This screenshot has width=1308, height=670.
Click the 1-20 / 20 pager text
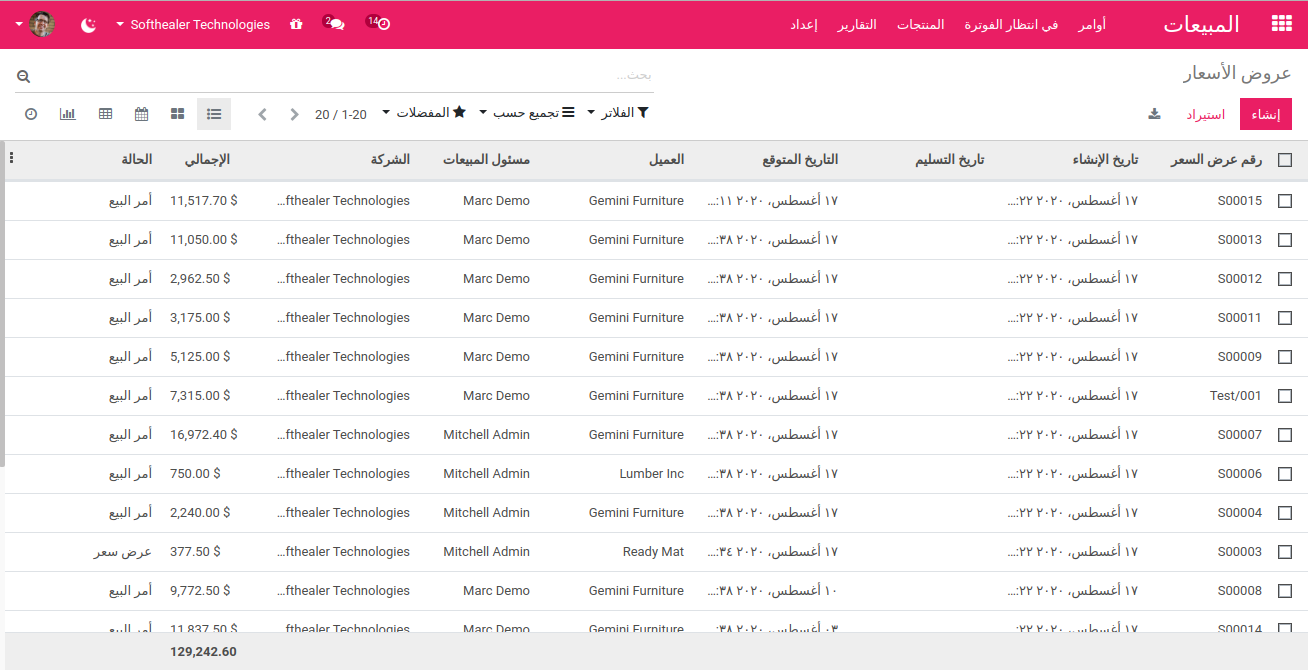point(341,114)
